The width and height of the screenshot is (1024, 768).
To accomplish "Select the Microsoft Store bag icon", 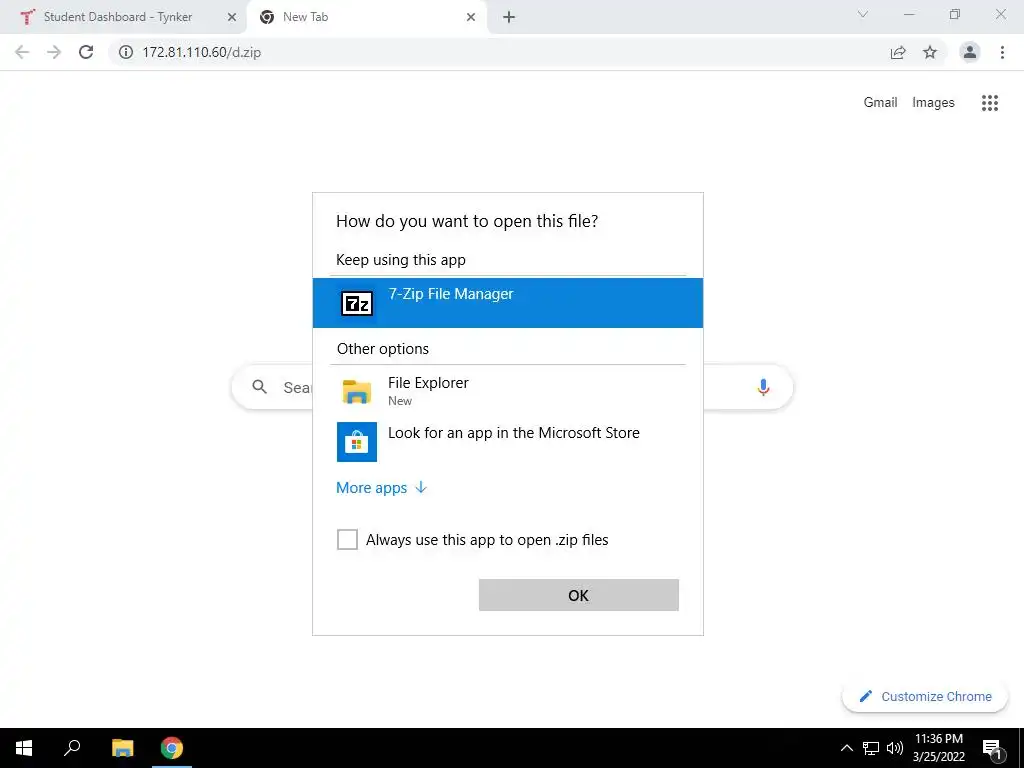I will (357, 442).
